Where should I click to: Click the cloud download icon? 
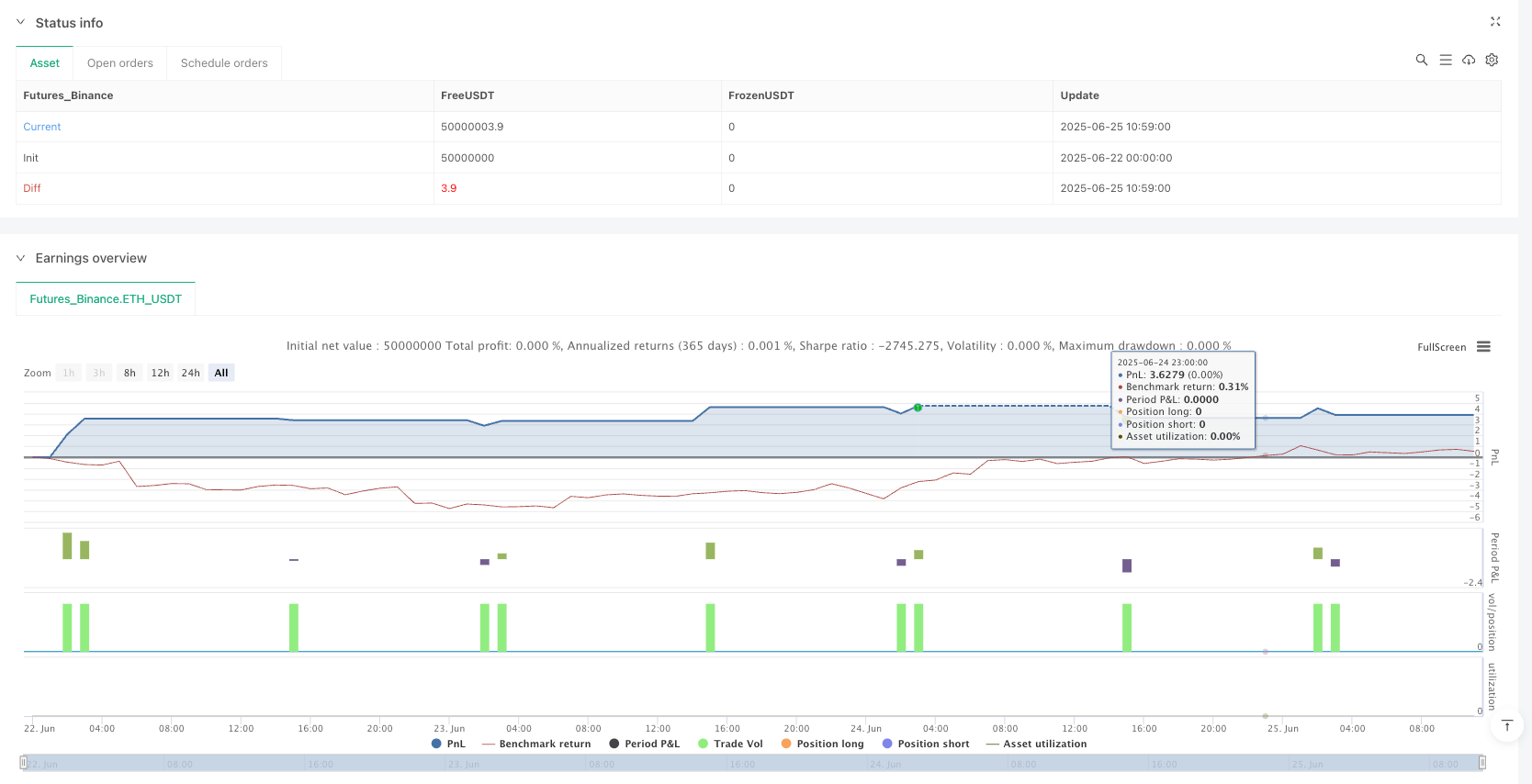(x=1469, y=60)
